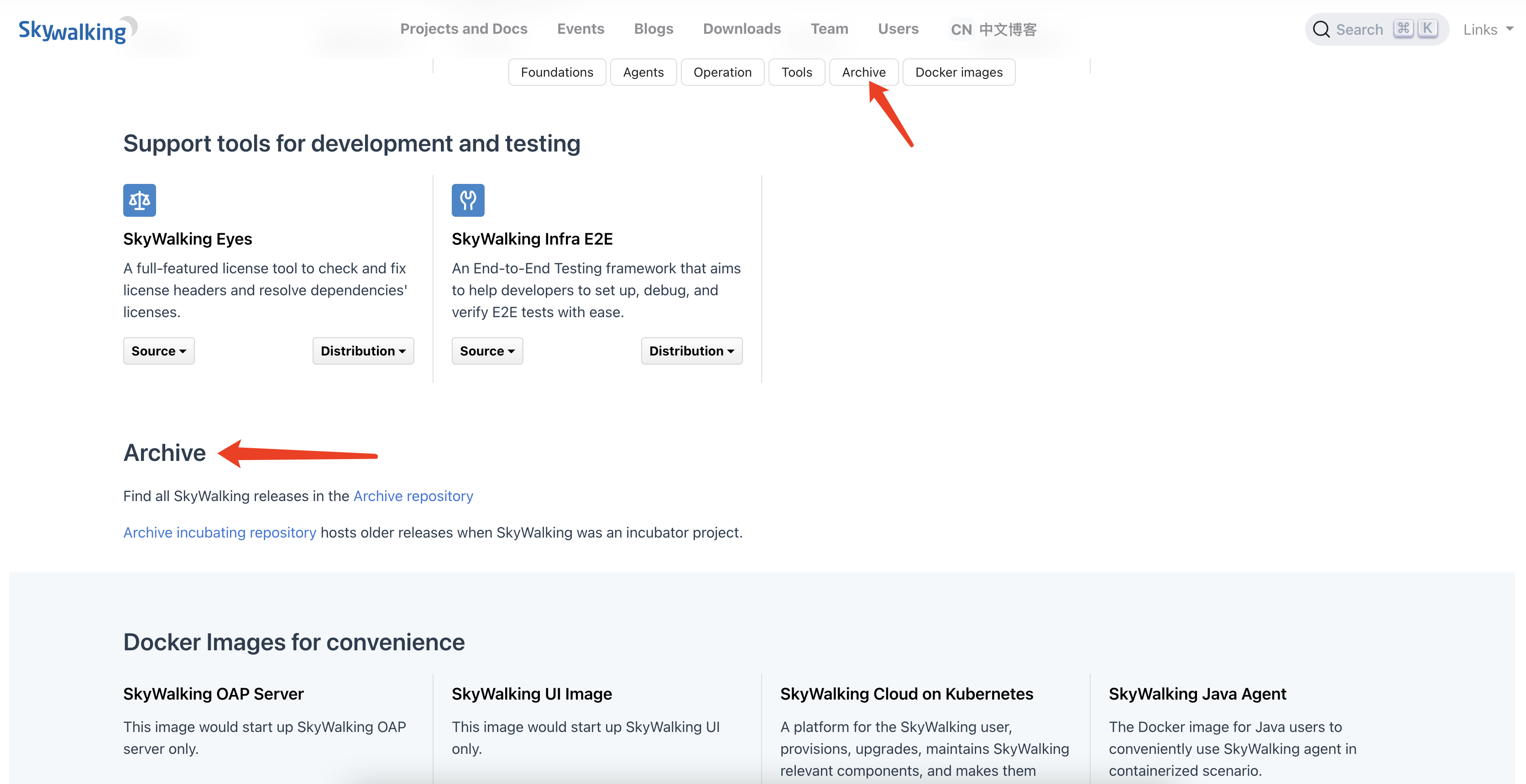Click the SkyWalking Infra E2E wrench icon
Screen dimensions: 1526x784
coord(468,200)
